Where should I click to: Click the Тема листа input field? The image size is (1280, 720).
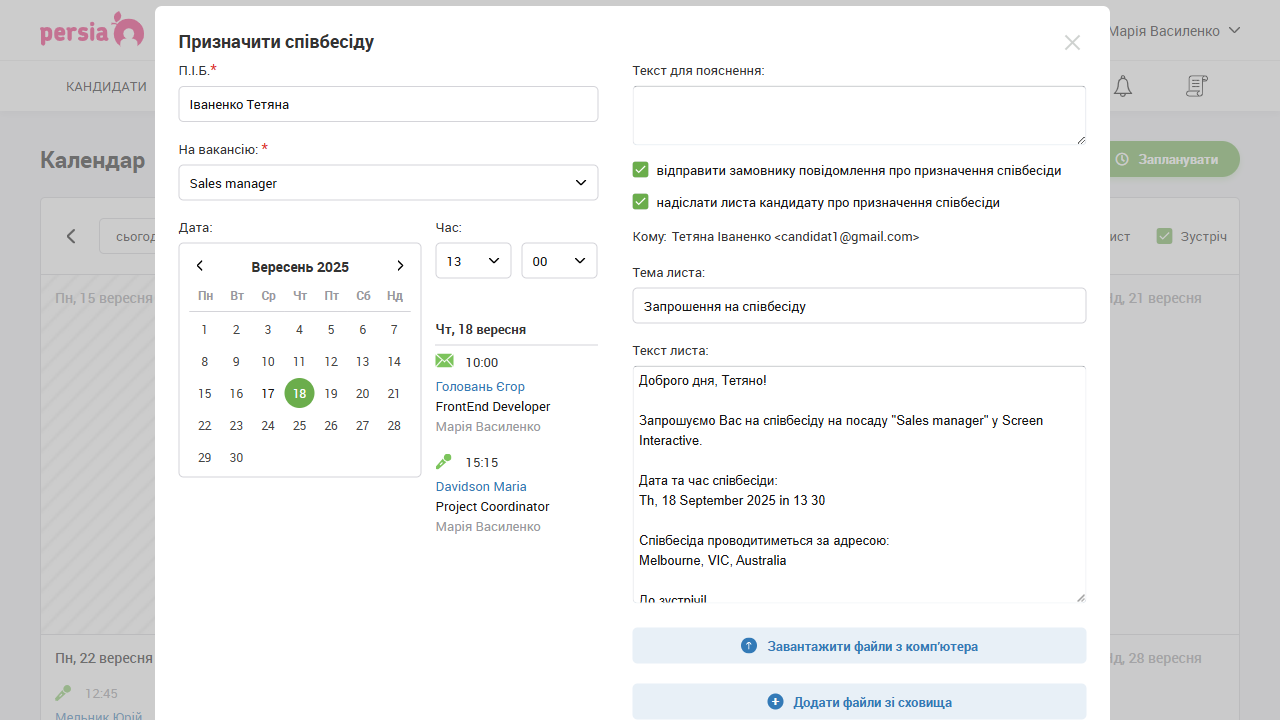(x=859, y=306)
